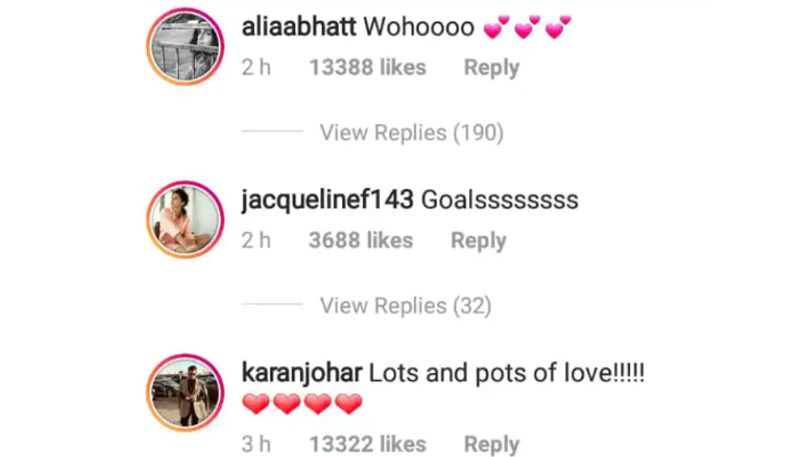Click the 'Lots and pots of love' comment text
The height and width of the screenshot is (457, 800).
coord(507,373)
